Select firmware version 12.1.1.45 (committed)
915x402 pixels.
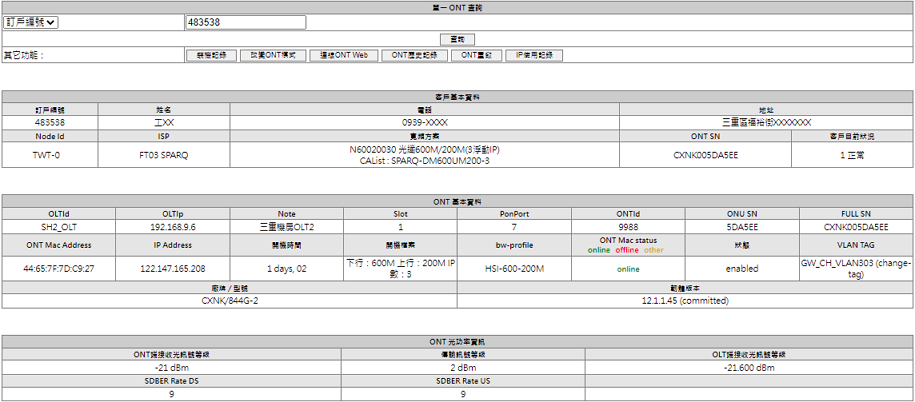tap(685, 300)
